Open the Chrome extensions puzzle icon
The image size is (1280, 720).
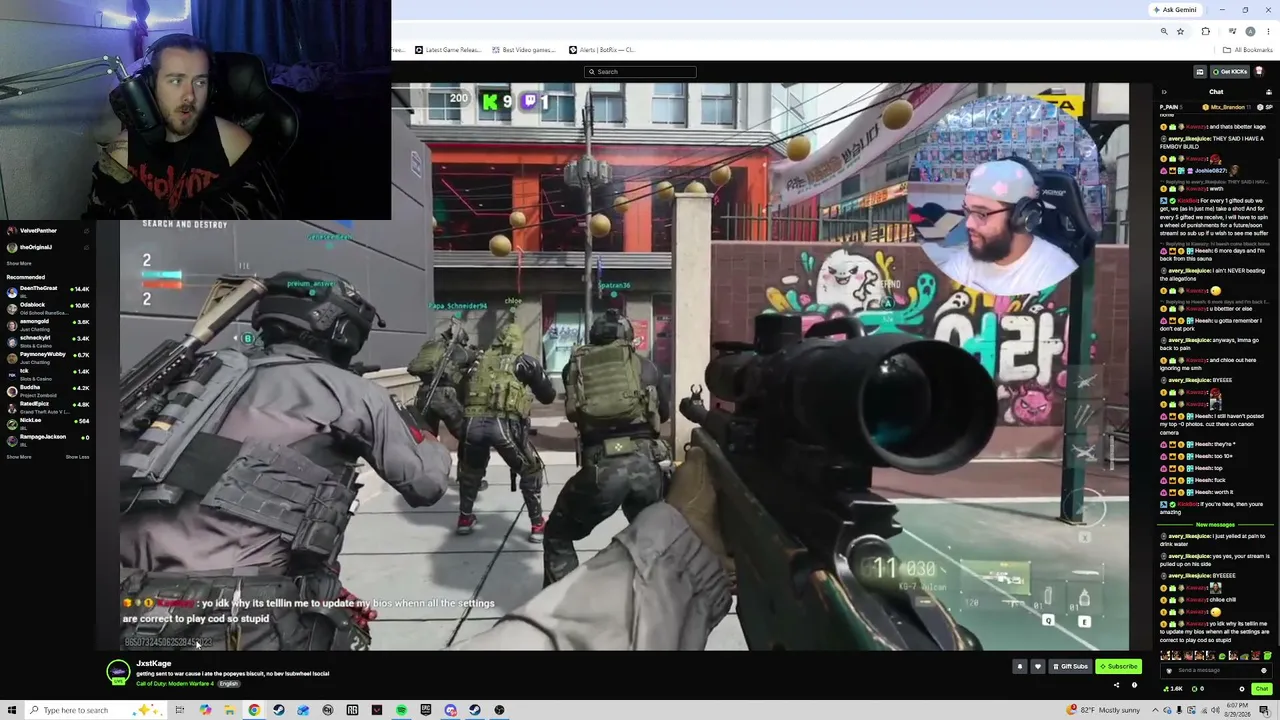tap(1205, 31)
